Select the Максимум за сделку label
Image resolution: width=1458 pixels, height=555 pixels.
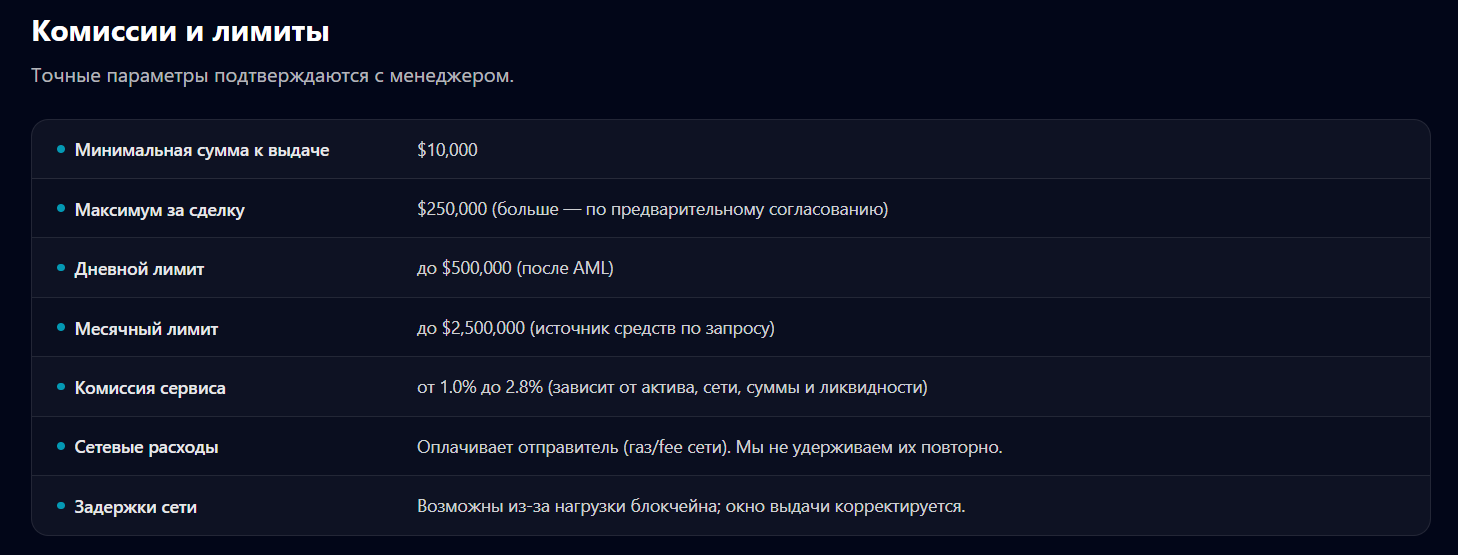[x=159, y=210]
